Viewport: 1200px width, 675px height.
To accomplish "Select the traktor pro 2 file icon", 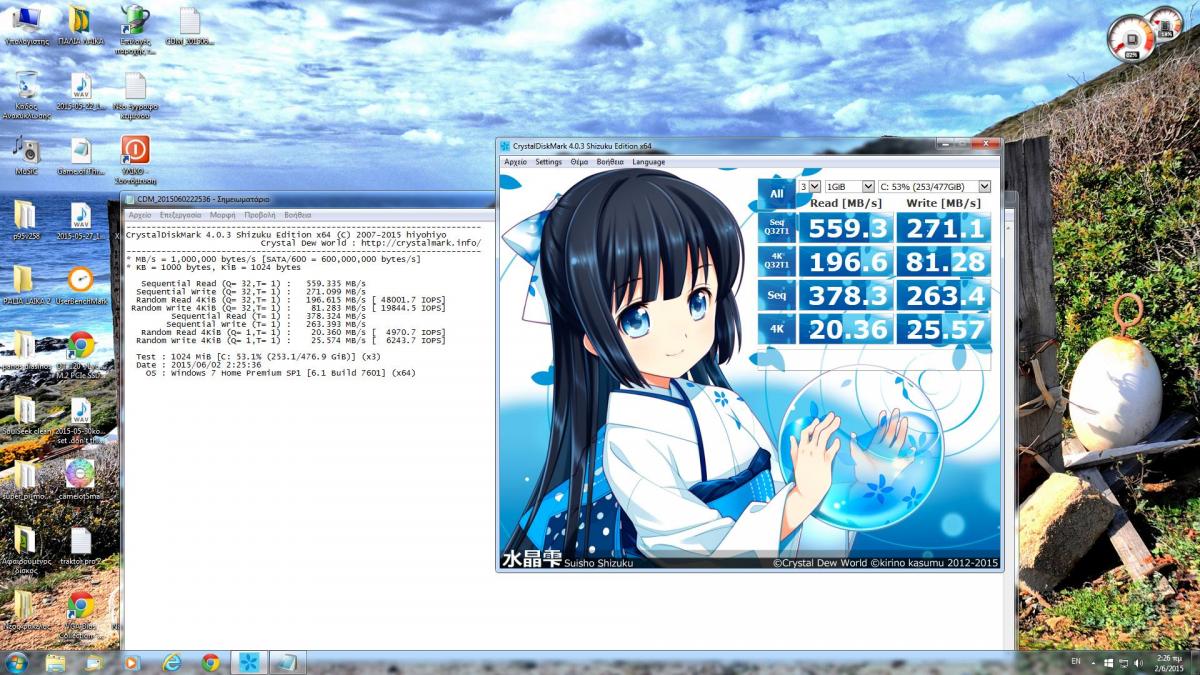I will pos(81,546).
